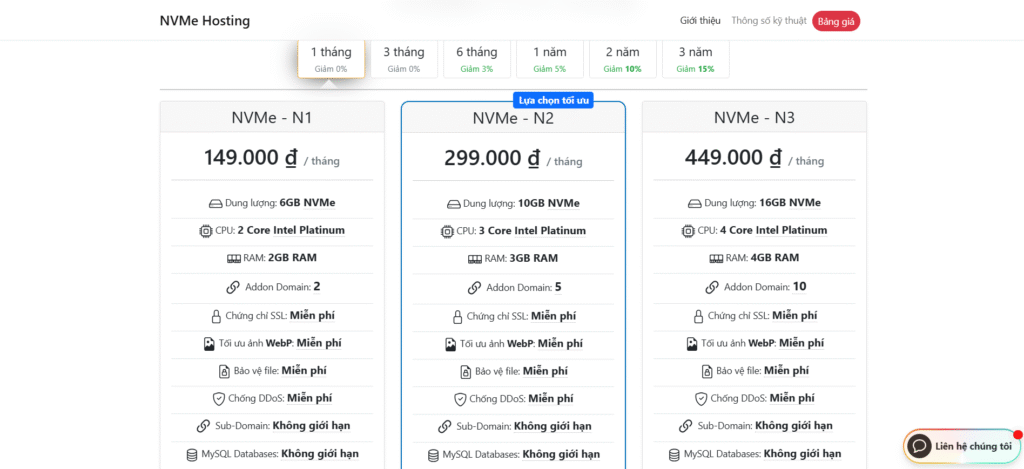Click the Addon Domain link icon in N1
The height and width of the screenshot is (469, 1024).
point(233,287)
